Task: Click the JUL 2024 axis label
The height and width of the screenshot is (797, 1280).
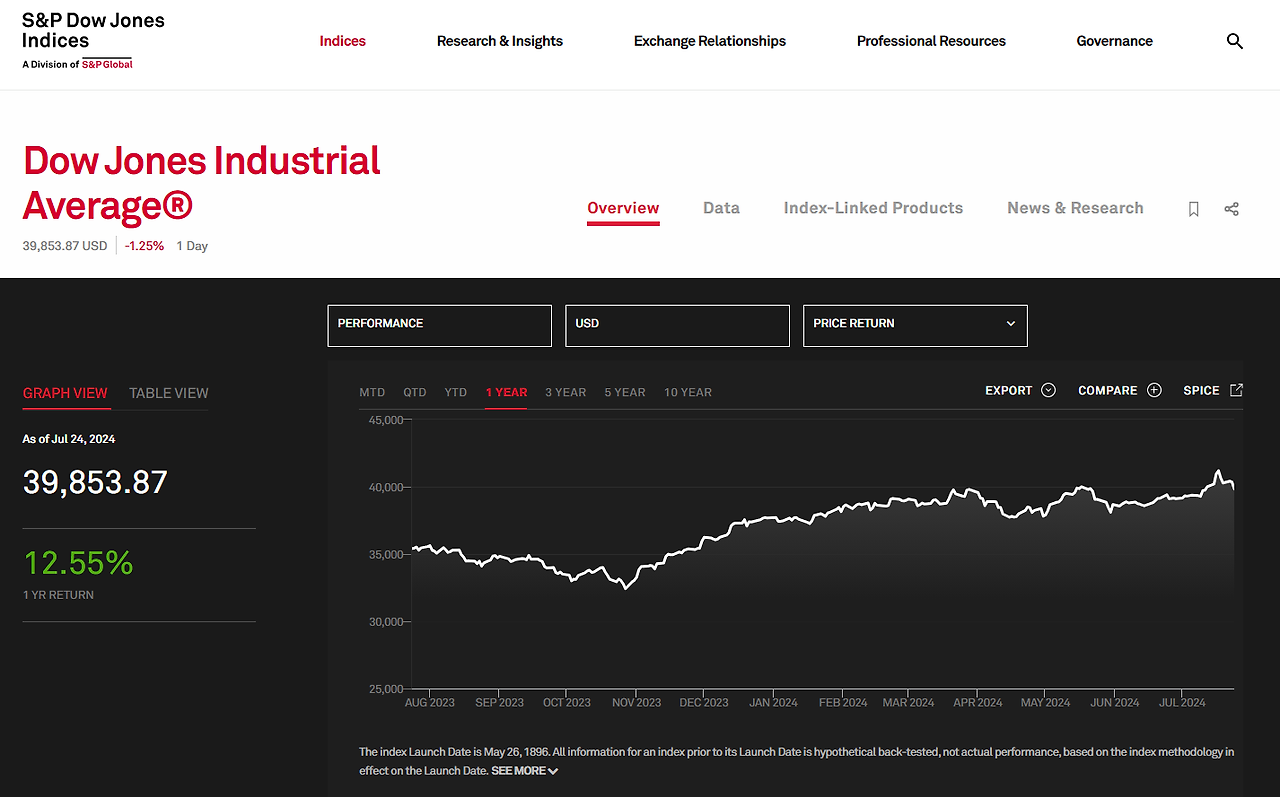Action: pyautogui.click(x=1181, y=702)
